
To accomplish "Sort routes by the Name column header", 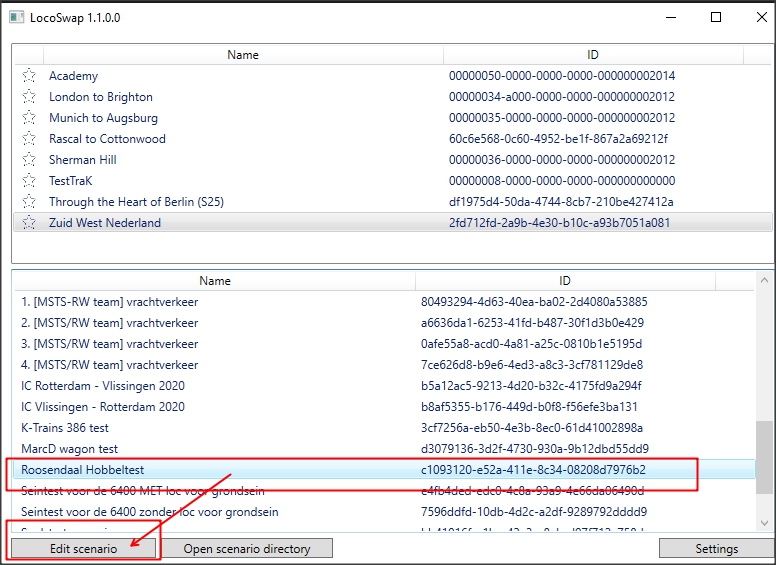I will [242, 55].
